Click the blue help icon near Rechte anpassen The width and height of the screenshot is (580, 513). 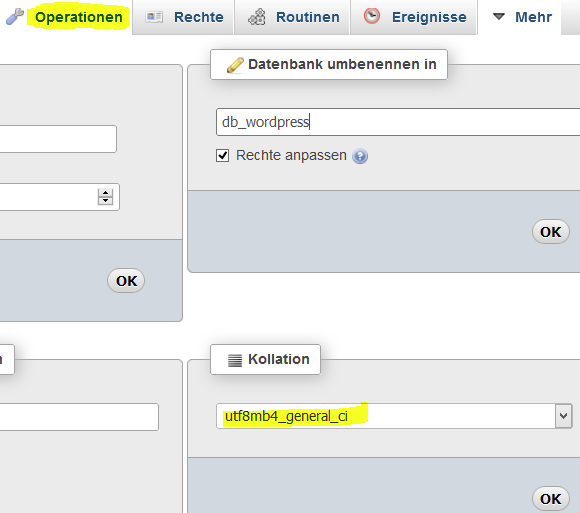[x=360, y=156]
